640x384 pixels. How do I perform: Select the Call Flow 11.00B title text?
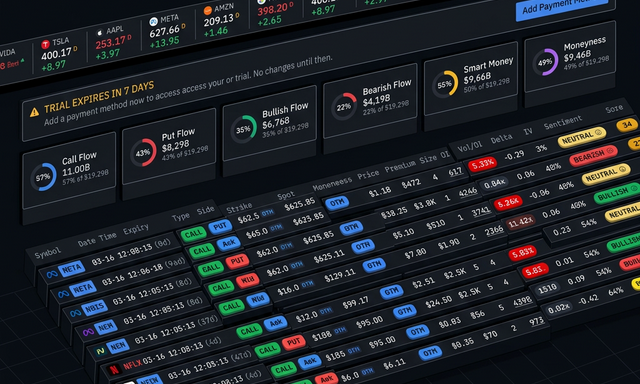tap(79, 164)
